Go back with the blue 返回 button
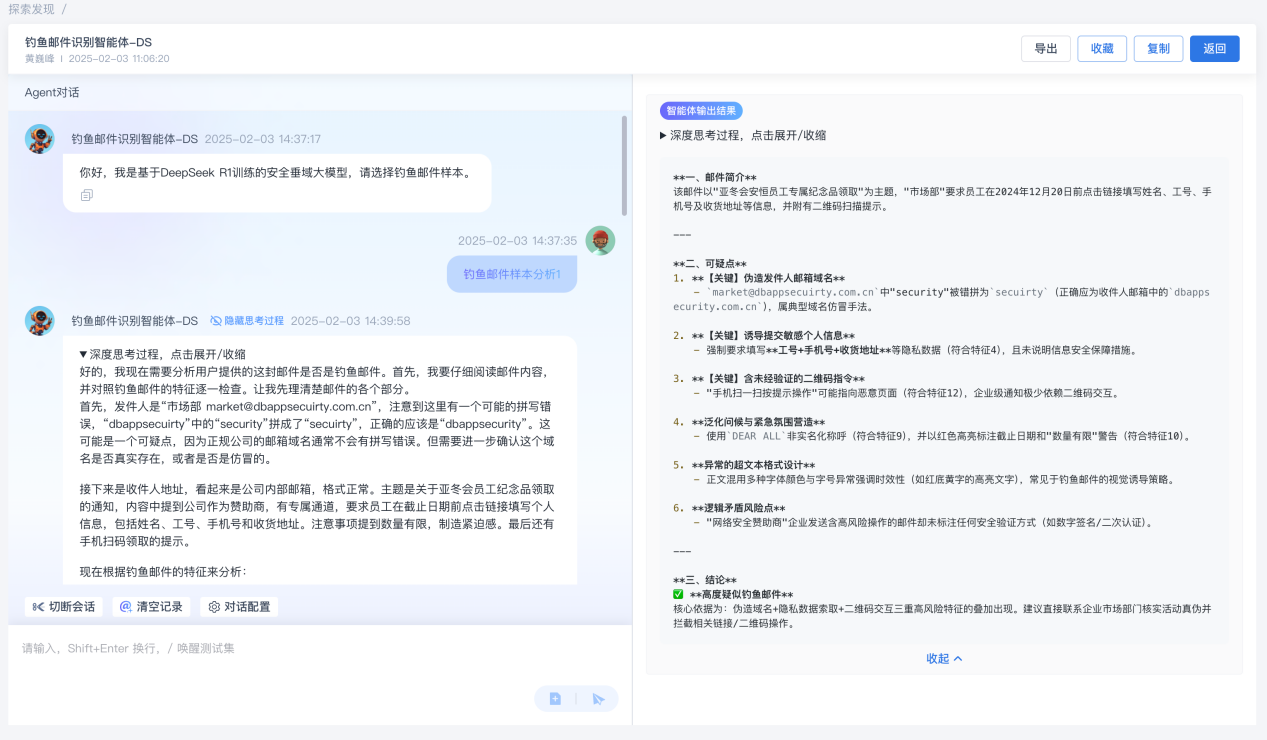 1214,49
